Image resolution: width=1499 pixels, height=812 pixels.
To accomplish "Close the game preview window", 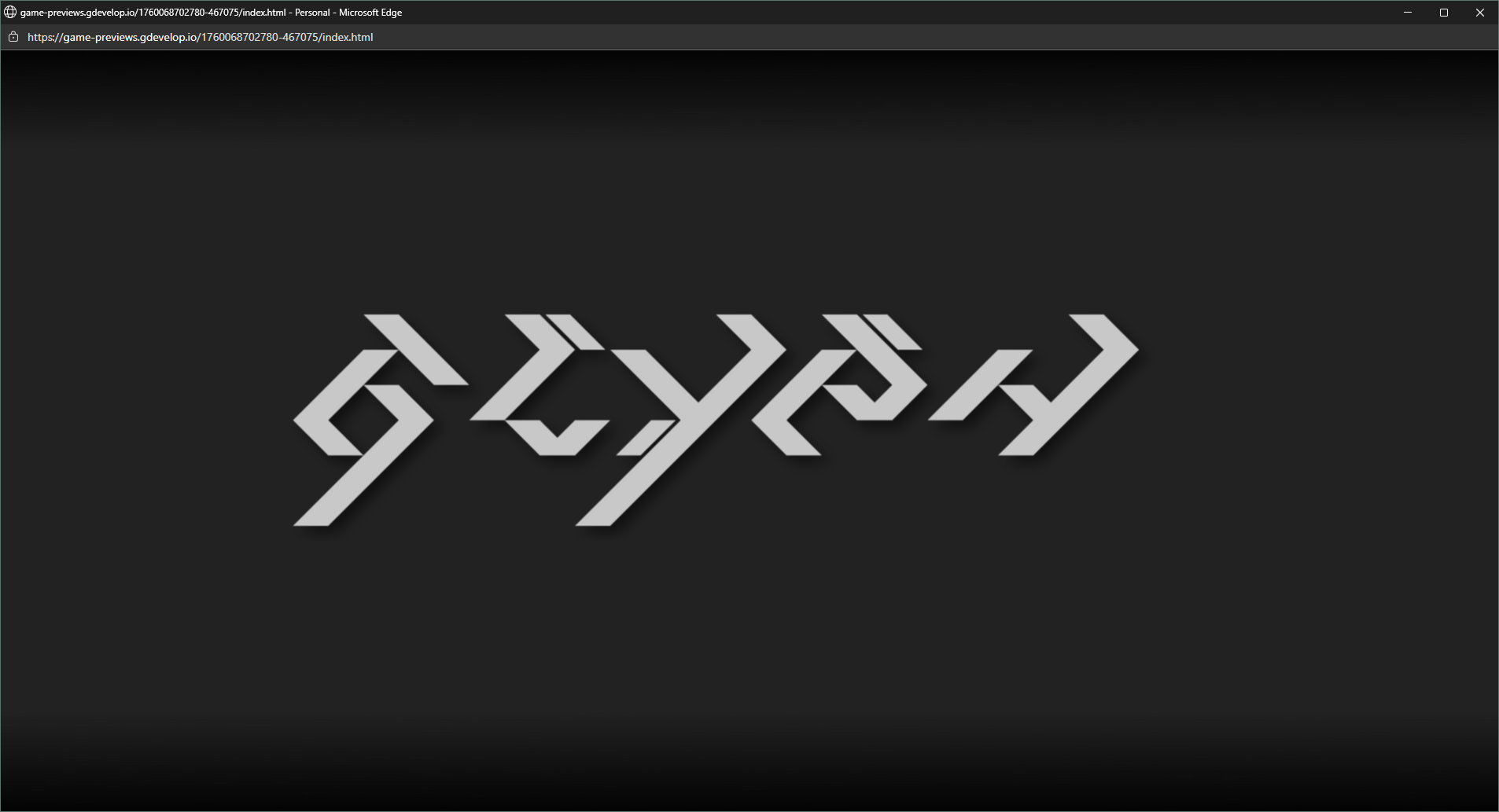I will click(1480, 13).
